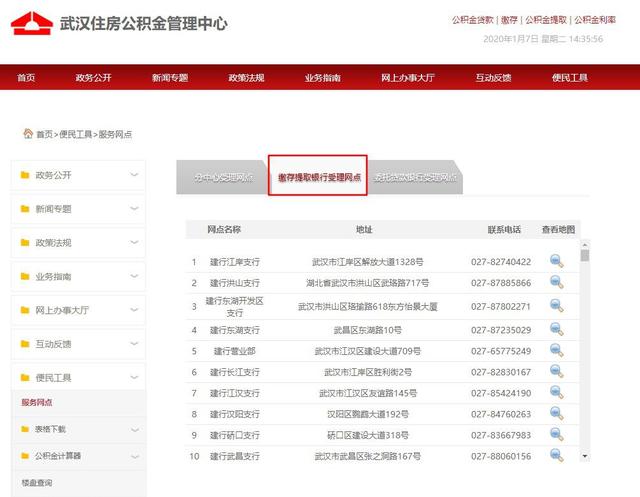View map for 建行江岸支行
This screenshot has width=640, height=497.
557,261
